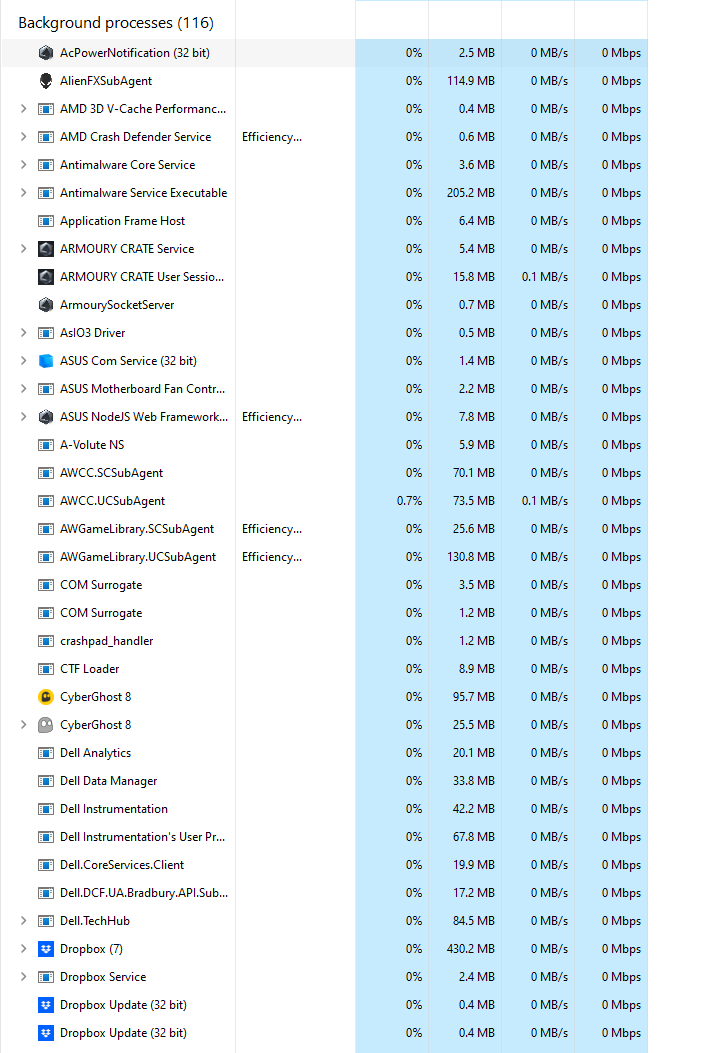Click the Dell.TechHub process icon

[46, 921]
